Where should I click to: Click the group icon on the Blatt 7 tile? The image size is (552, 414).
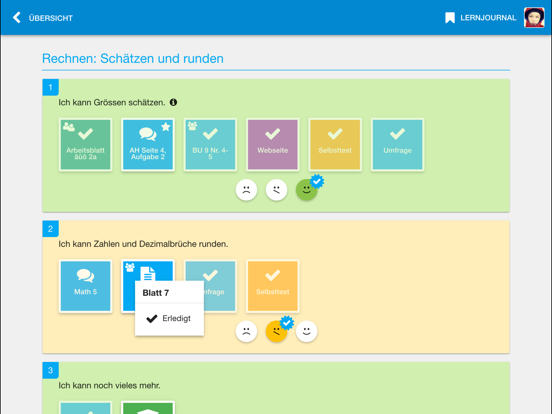[x=130, y=267]
